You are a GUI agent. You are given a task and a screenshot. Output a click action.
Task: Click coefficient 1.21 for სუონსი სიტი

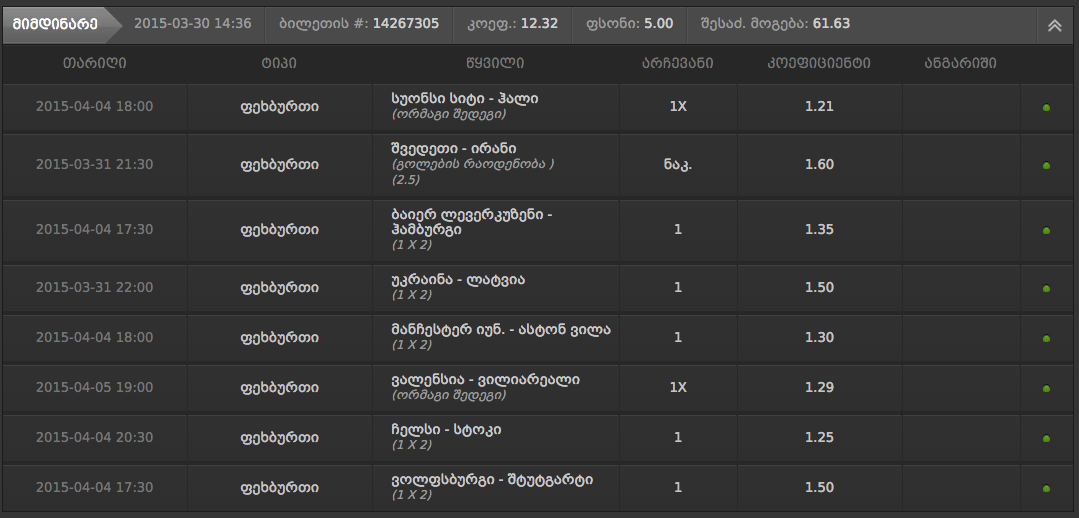click(x=819, y=107)
